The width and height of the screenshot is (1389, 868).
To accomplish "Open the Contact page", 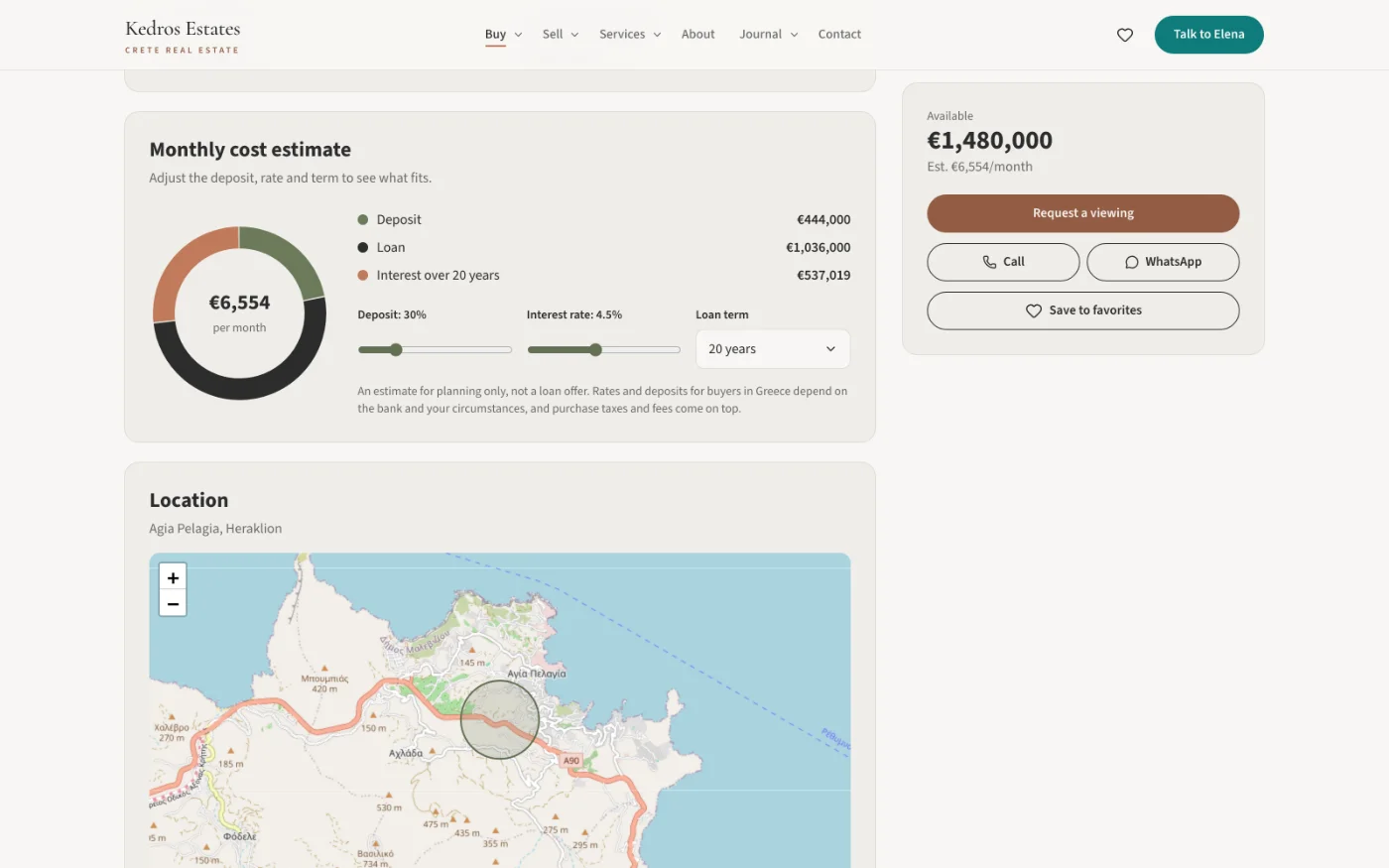I will pyautogui.click(x=839, y=34).
